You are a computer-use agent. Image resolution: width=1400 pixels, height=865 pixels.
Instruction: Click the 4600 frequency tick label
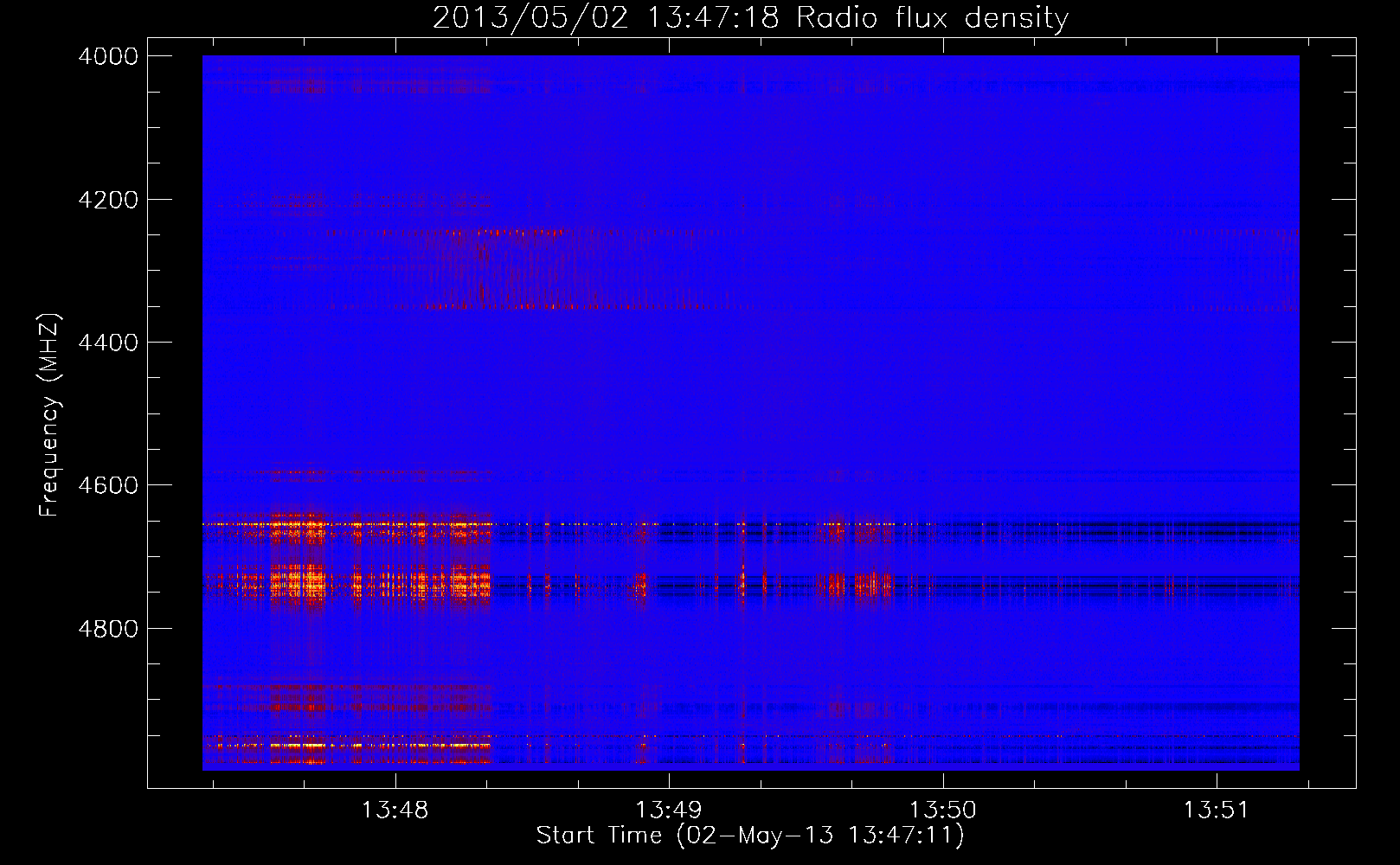tap(108, 485)
